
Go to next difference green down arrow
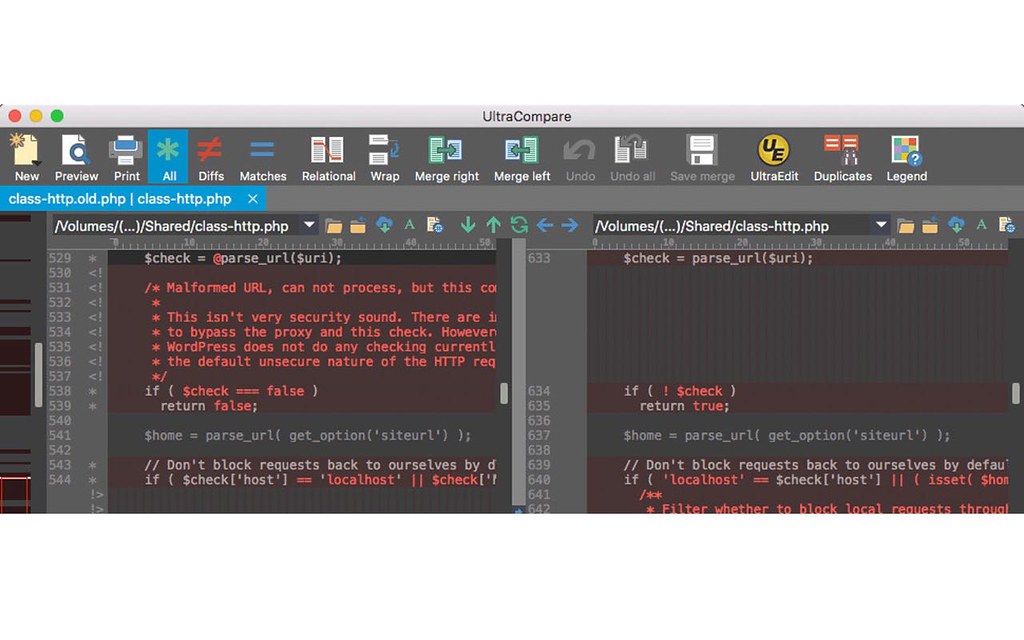[468, 225]
